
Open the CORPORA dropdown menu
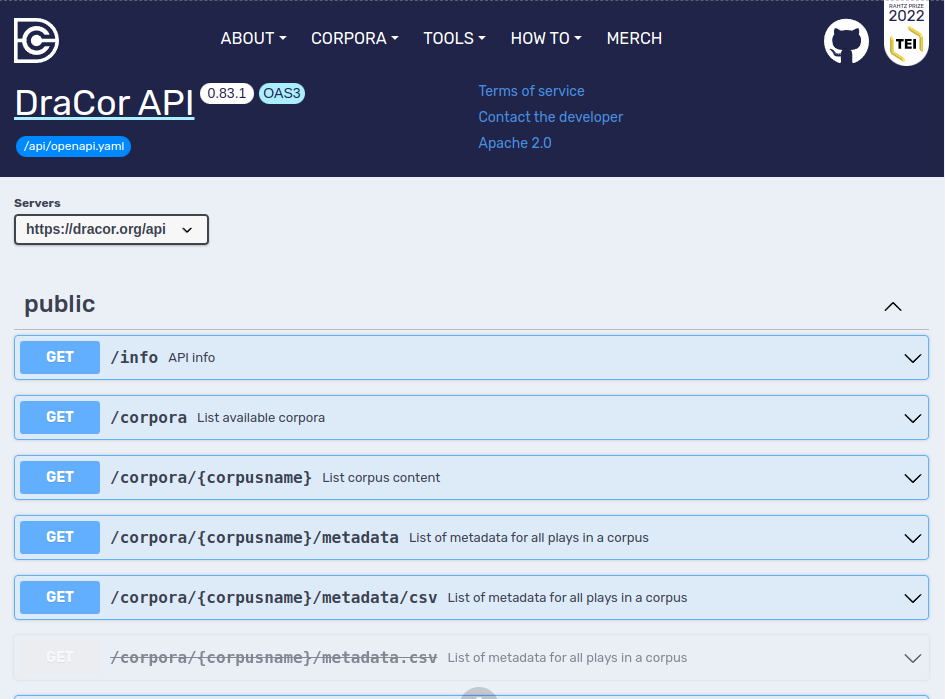pos(354,39)
